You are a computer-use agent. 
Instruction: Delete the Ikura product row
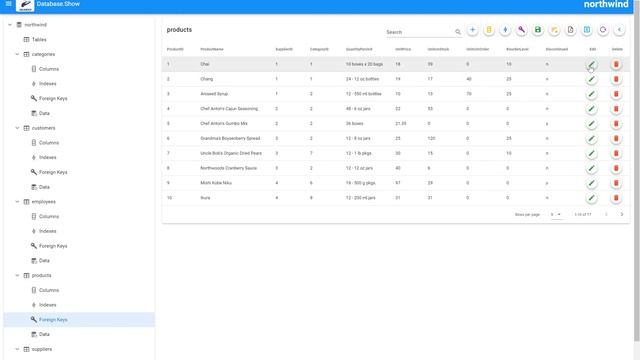(x=616, y=198)
